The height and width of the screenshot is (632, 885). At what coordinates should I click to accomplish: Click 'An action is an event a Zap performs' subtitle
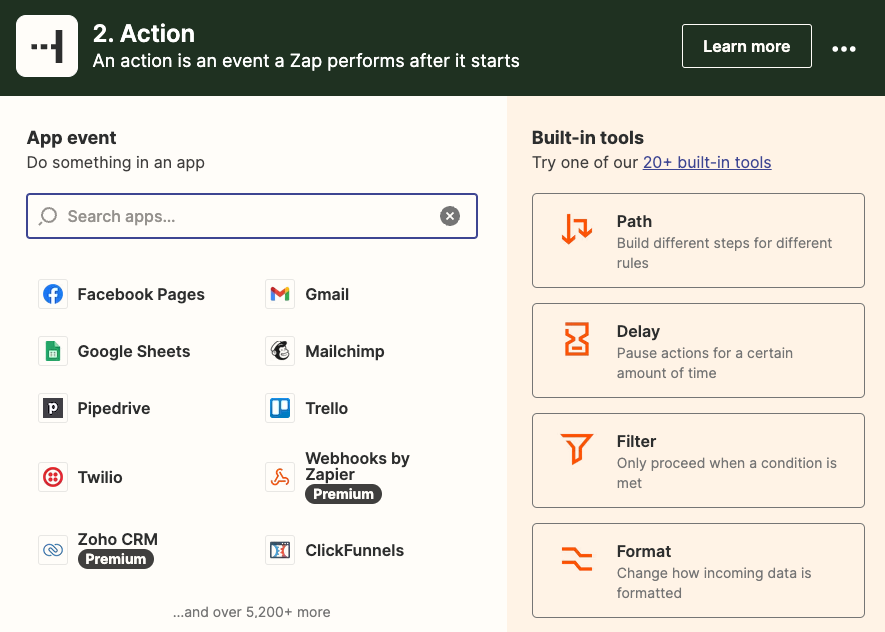[306, 61]
